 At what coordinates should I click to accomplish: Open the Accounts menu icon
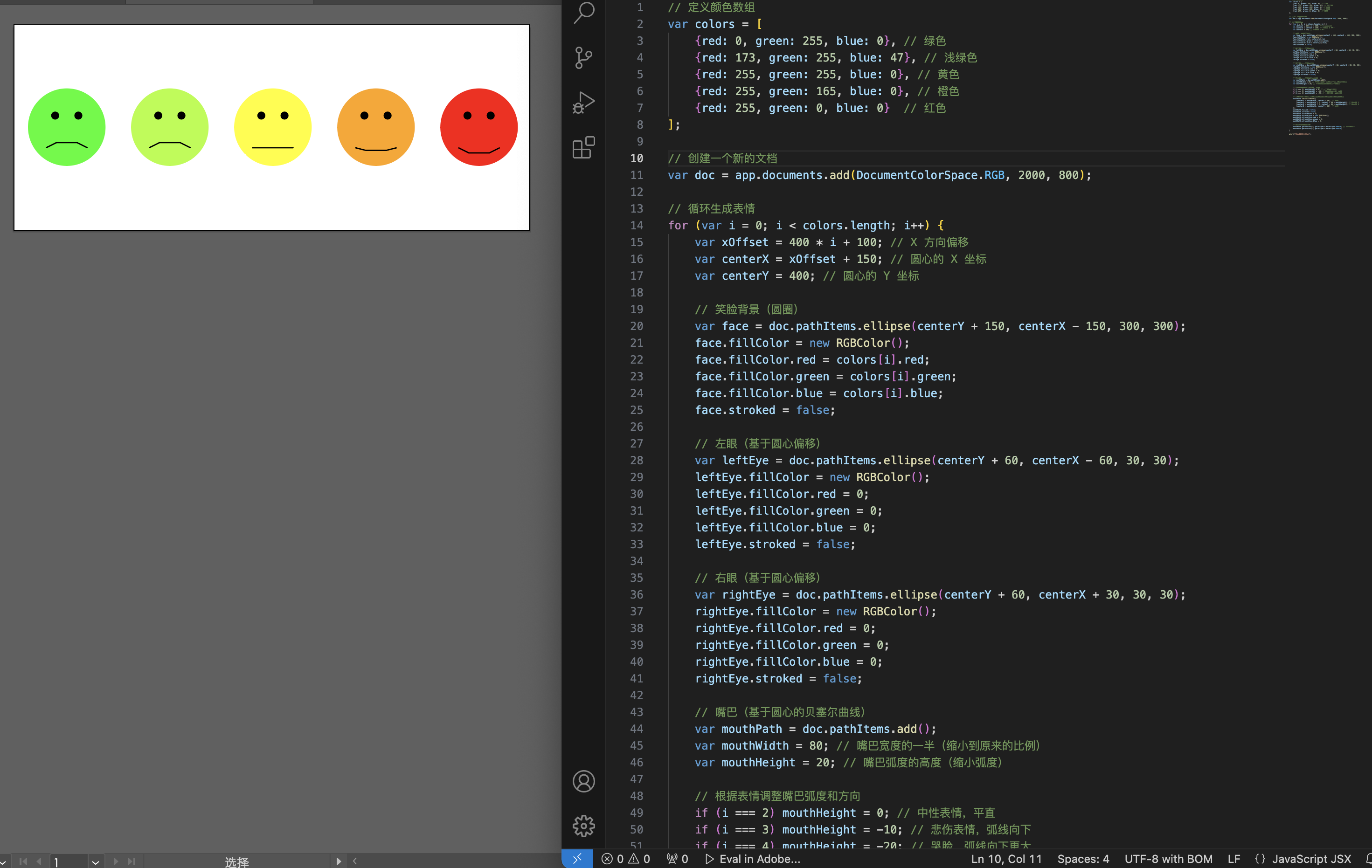[583, 781]
